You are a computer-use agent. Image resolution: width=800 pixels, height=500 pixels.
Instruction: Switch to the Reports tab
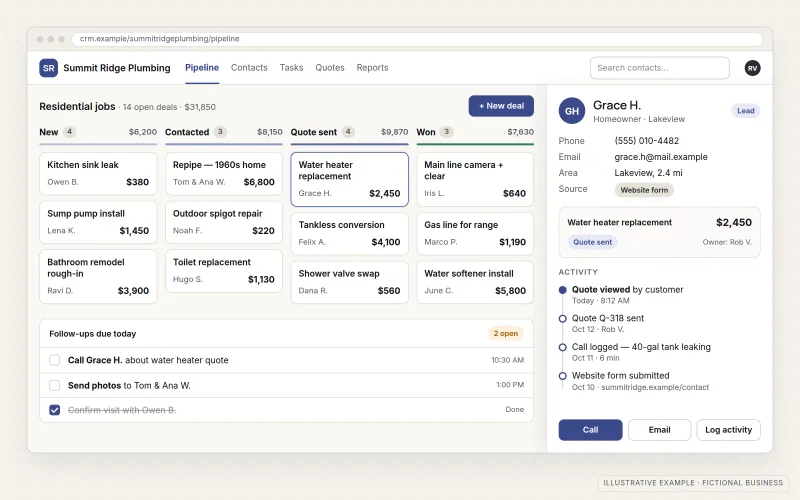tap(372, 67)
